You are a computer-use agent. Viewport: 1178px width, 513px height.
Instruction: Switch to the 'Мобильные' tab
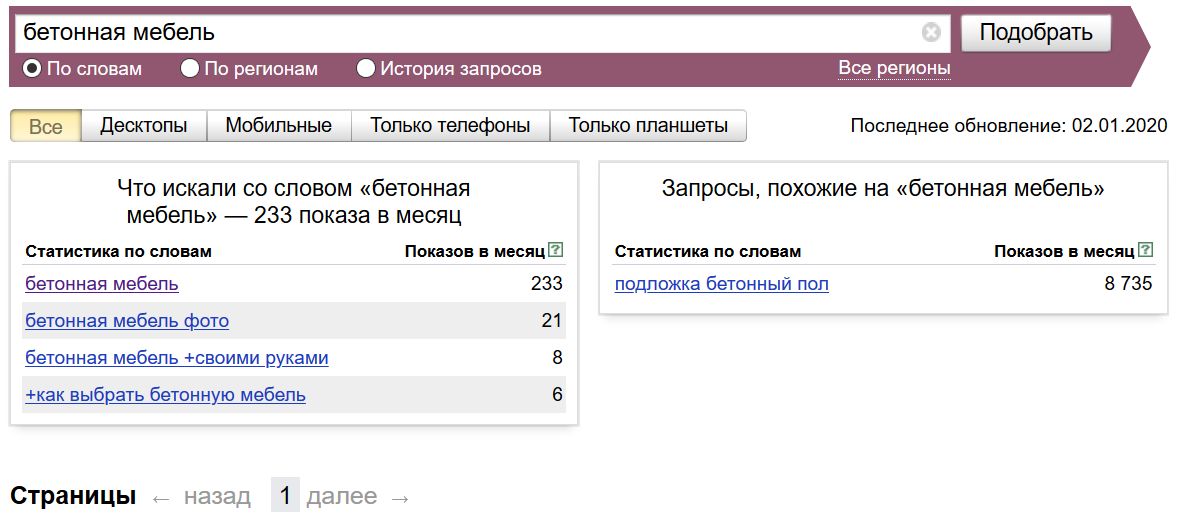(278, 126)
